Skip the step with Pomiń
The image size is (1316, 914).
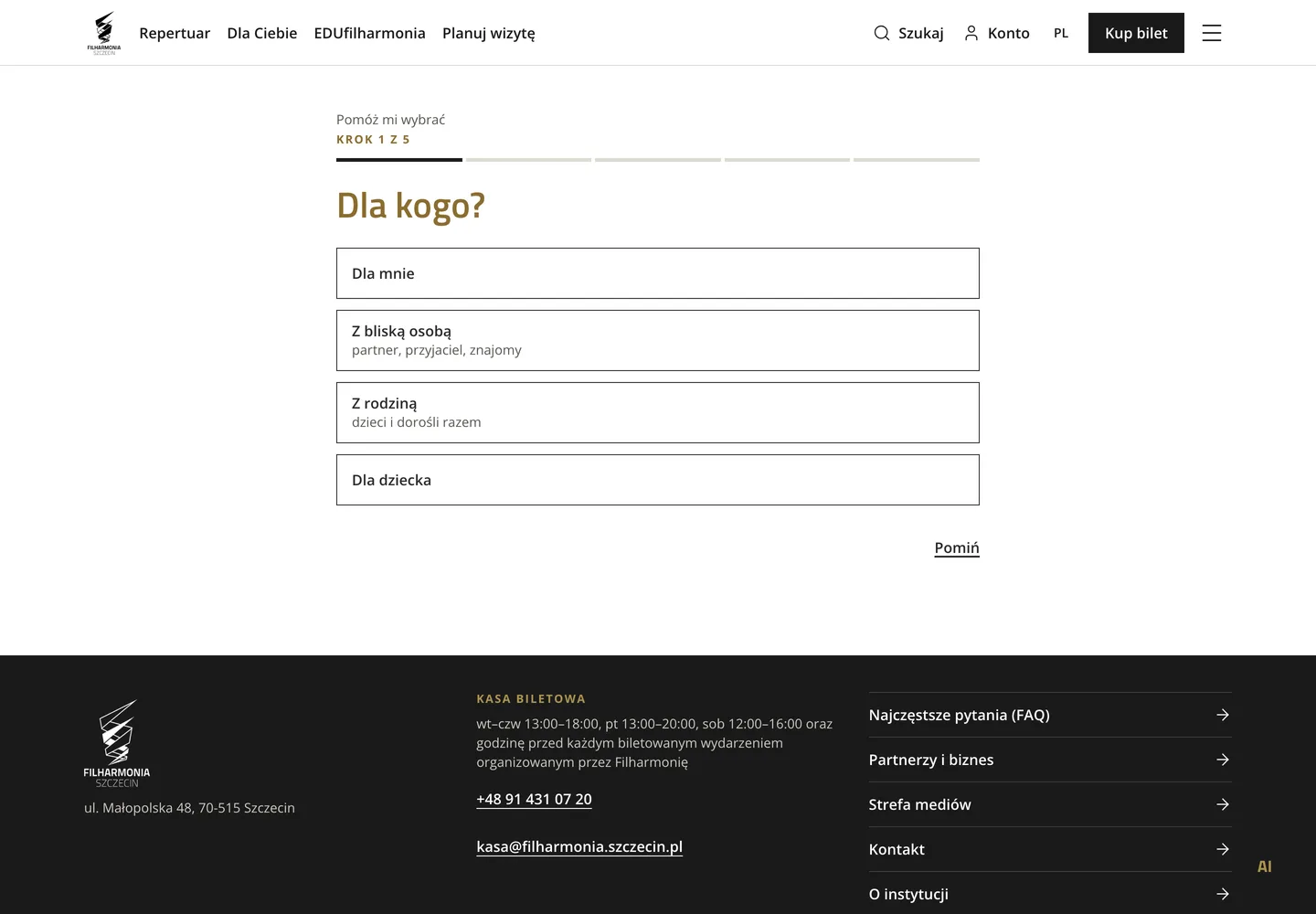pos(957,547)
